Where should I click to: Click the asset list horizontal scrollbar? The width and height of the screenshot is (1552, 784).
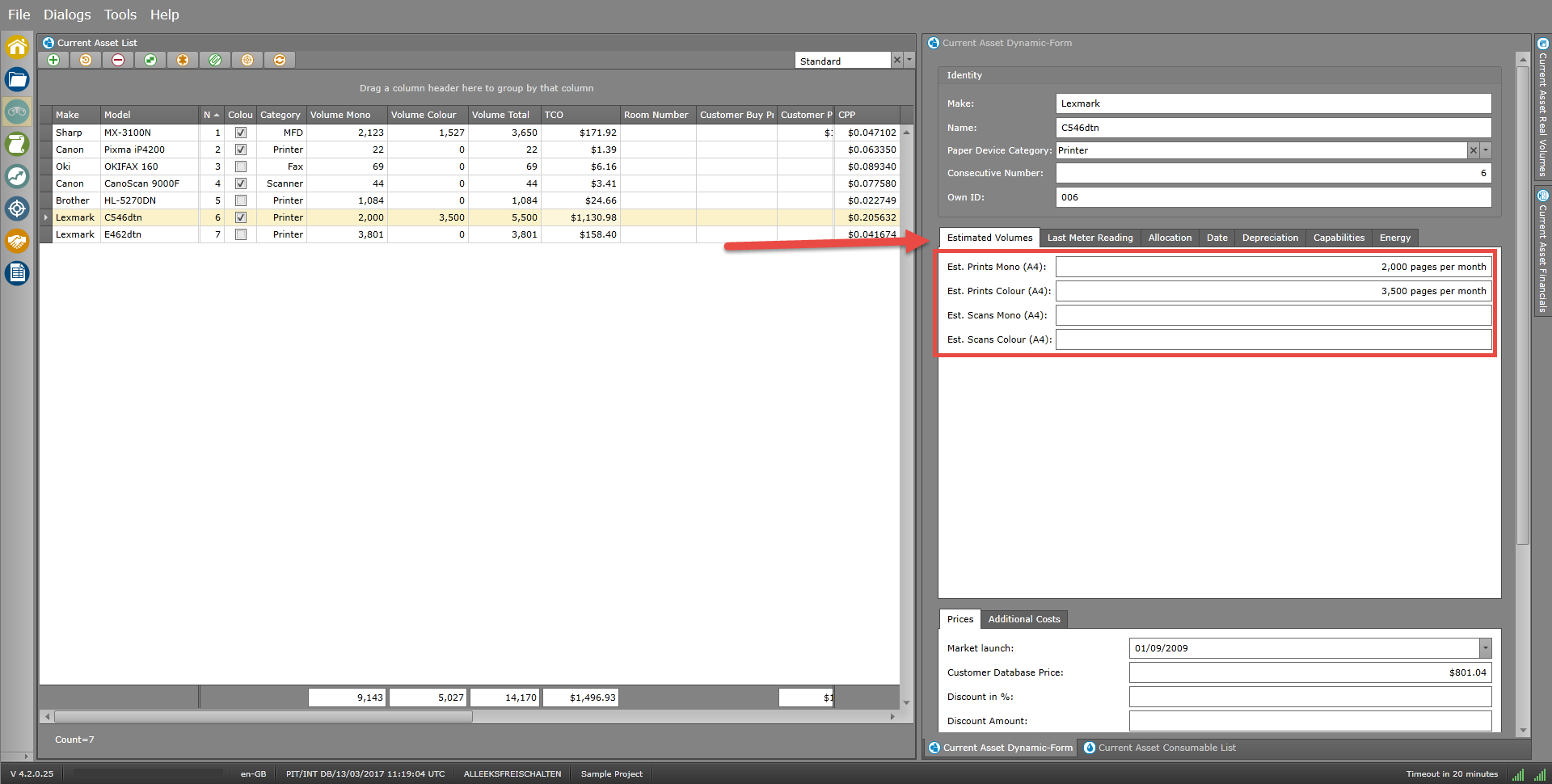[264, 716]
